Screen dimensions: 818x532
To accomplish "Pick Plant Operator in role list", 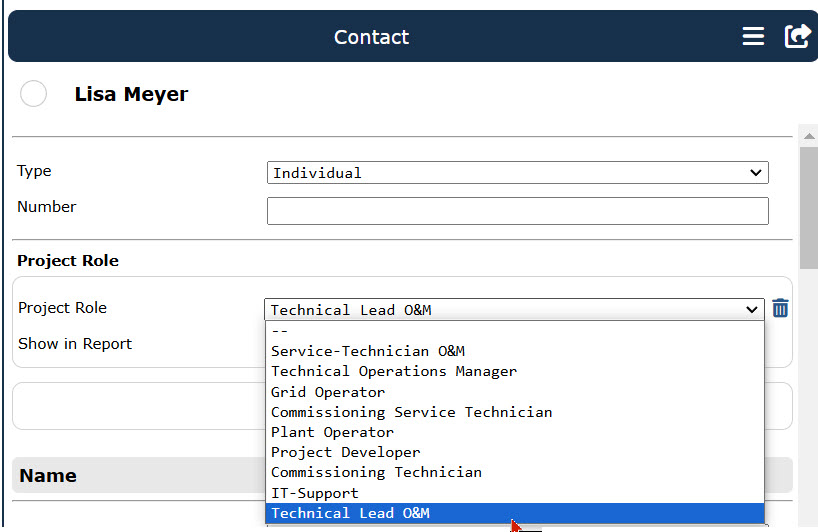I will pos(514,432).
